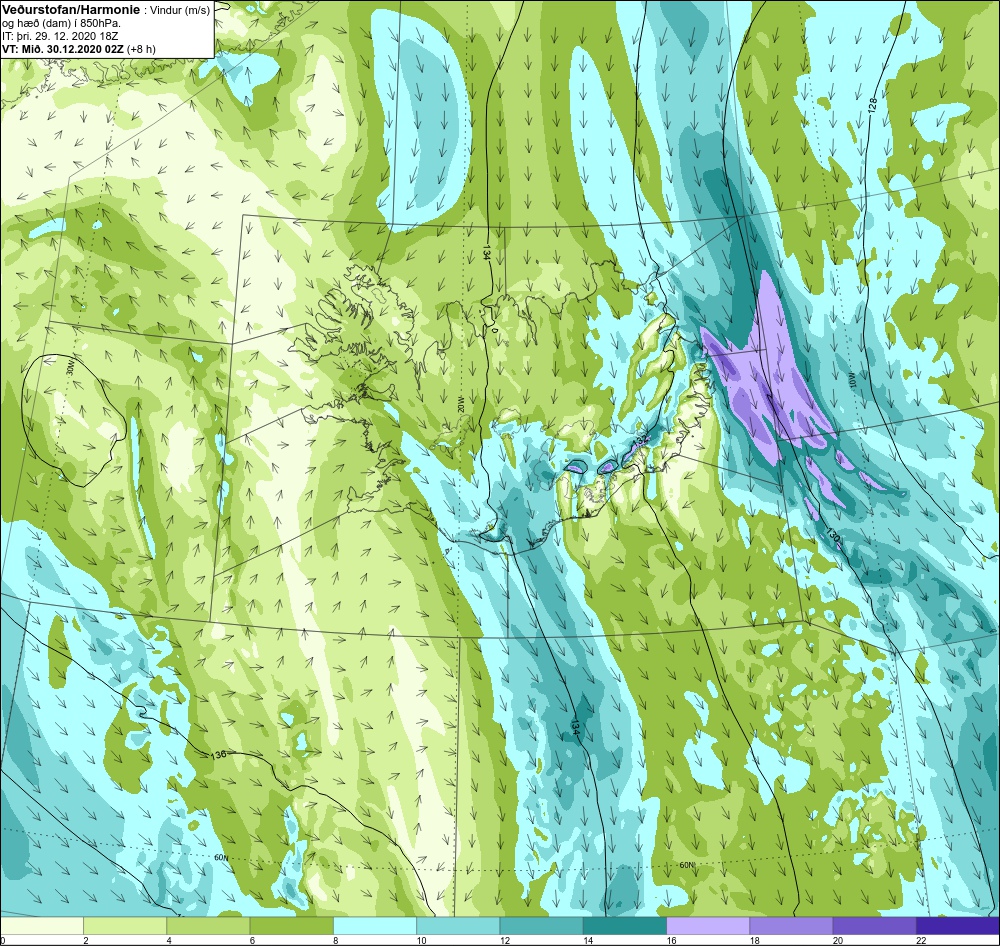Click the legend tick label '20'
This screenshot has height=946, width=1000.
[x=837, y=940]
